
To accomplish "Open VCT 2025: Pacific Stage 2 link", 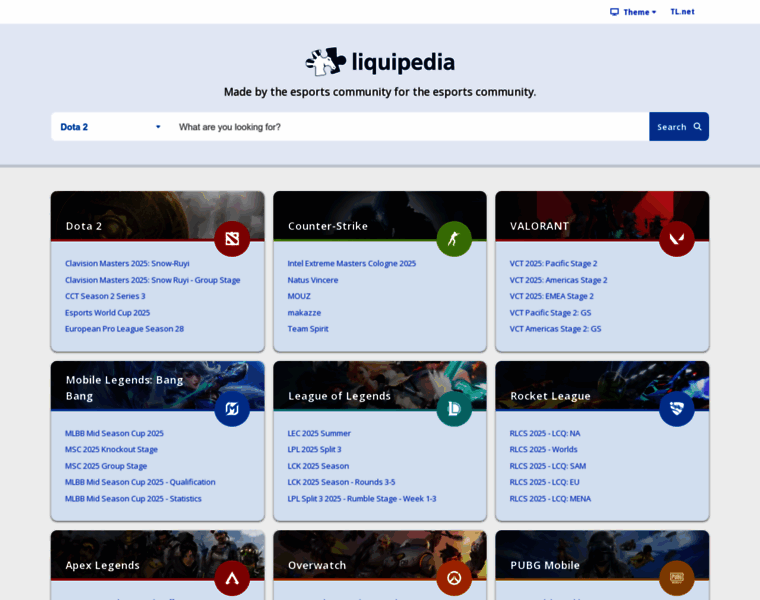I will (x=553, y=264).
